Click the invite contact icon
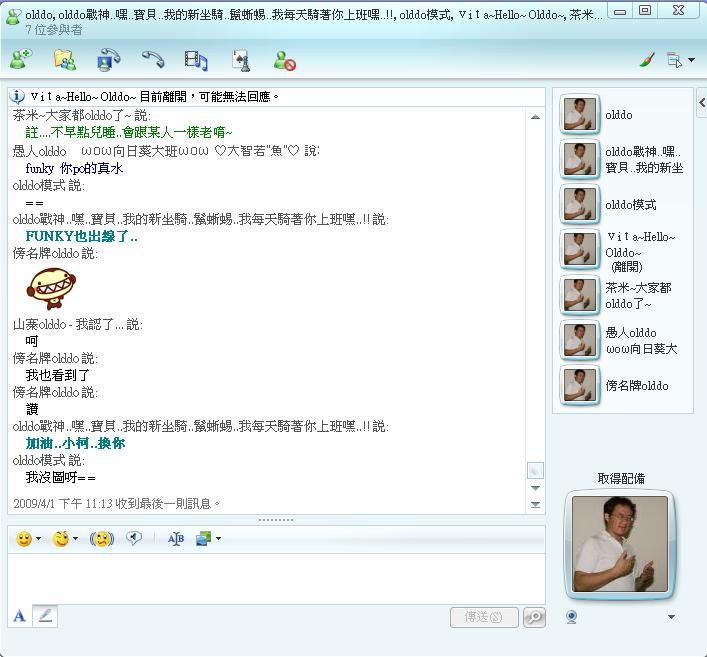This screenshot has height=657, width=707. pyautogui.click(x=21, y=60)
